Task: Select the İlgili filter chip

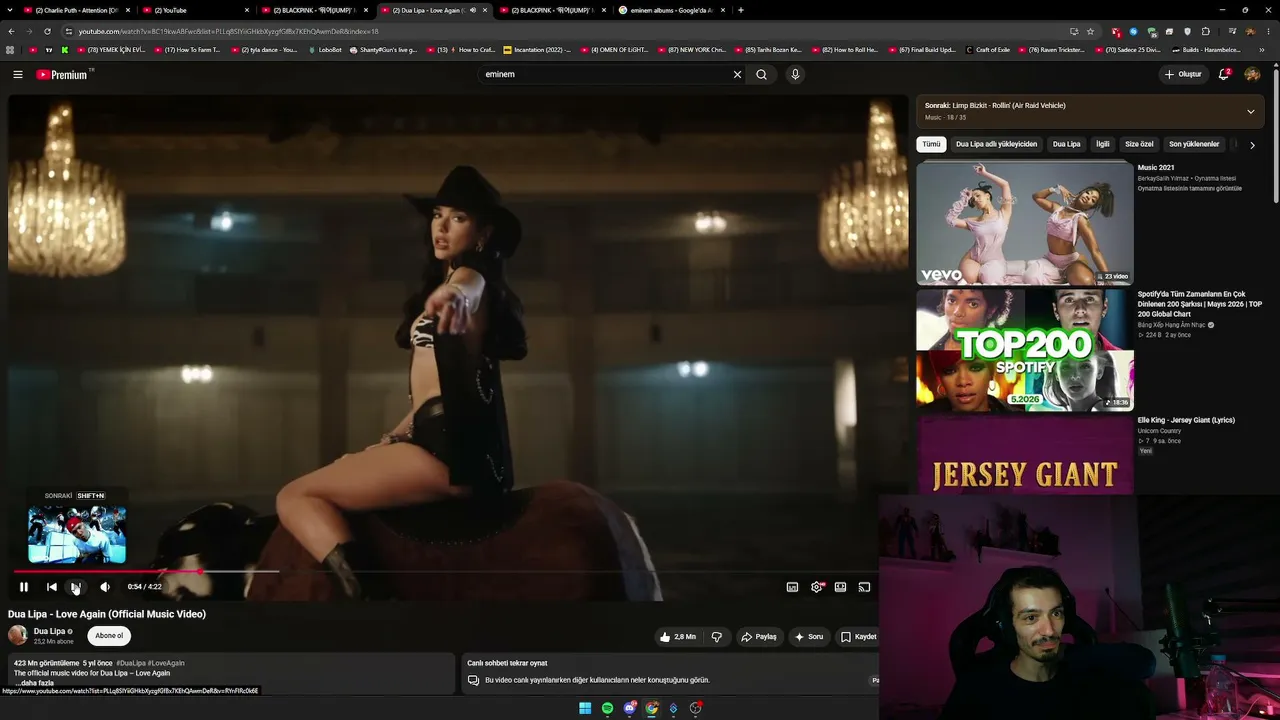Action: click(1102, 144)
